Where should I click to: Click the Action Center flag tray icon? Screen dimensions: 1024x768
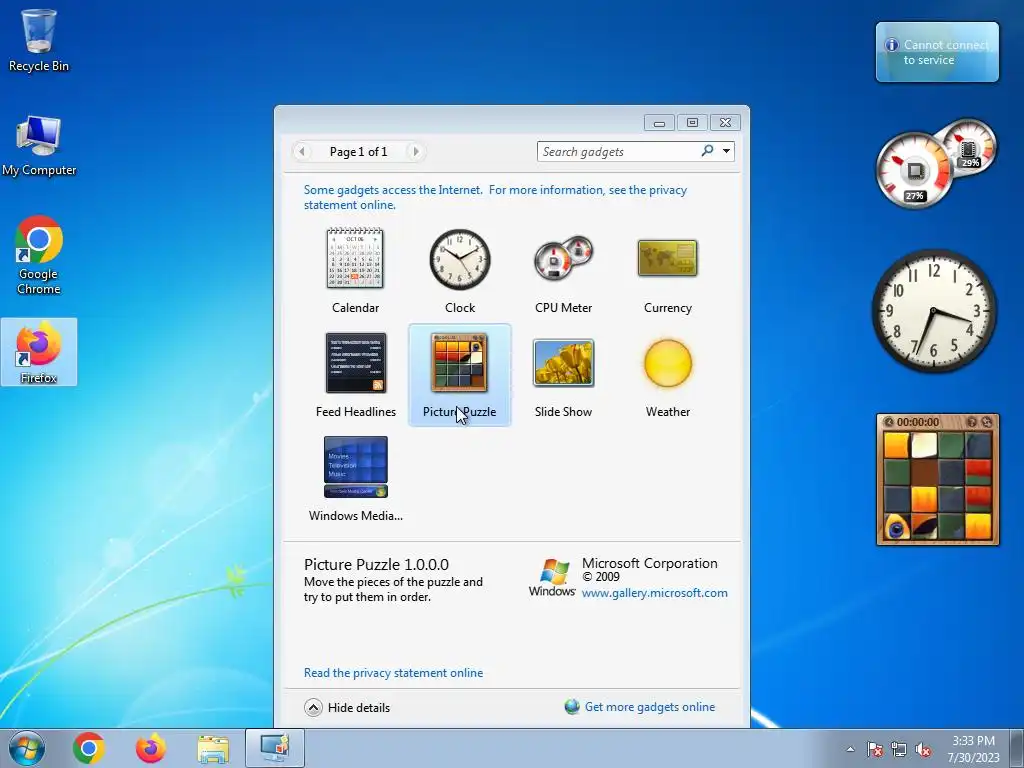pyautogui.click(x=874, y=749)
